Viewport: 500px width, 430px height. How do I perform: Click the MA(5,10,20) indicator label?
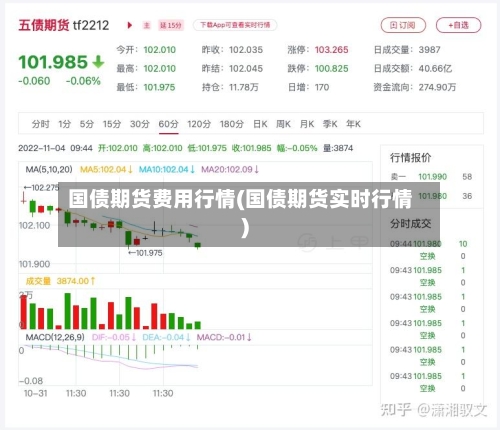coord(49,169)
